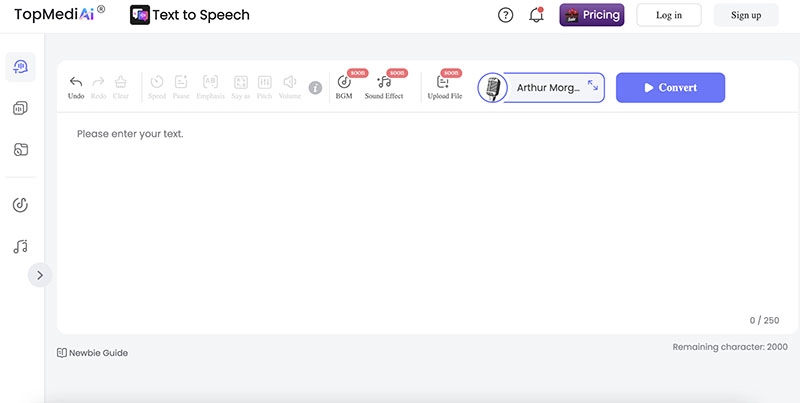
Task: Click the Speed control icon
Action: click(157, 83)
